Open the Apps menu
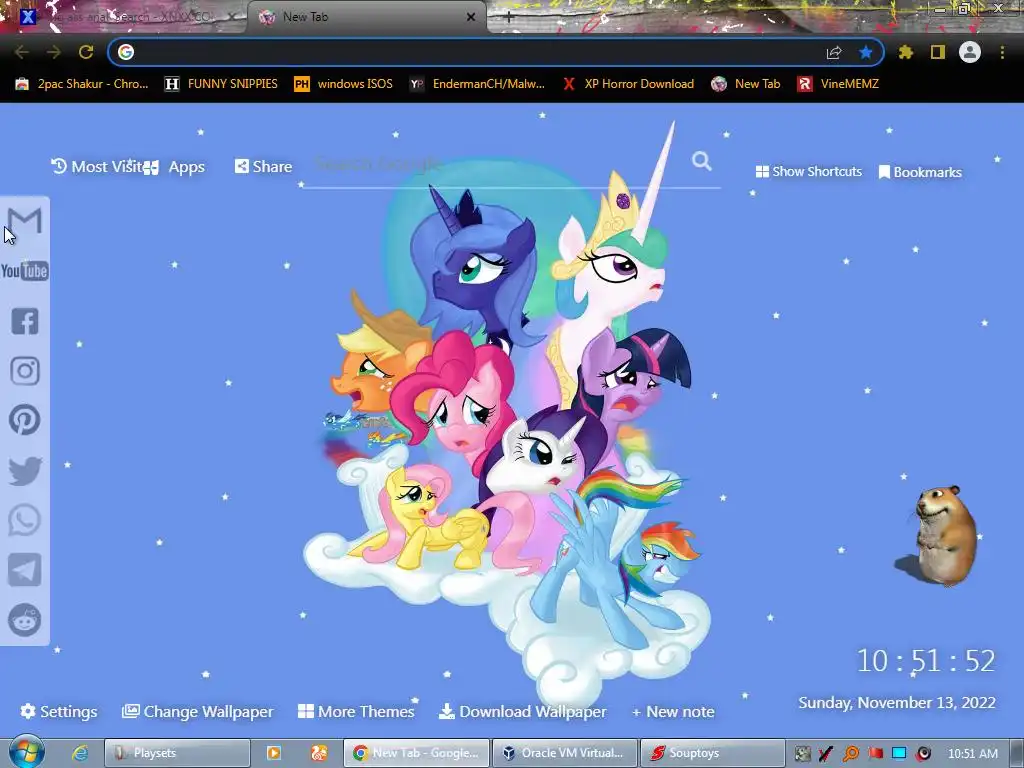This screenshot has width=1024, height=768. tap(174, 167)
